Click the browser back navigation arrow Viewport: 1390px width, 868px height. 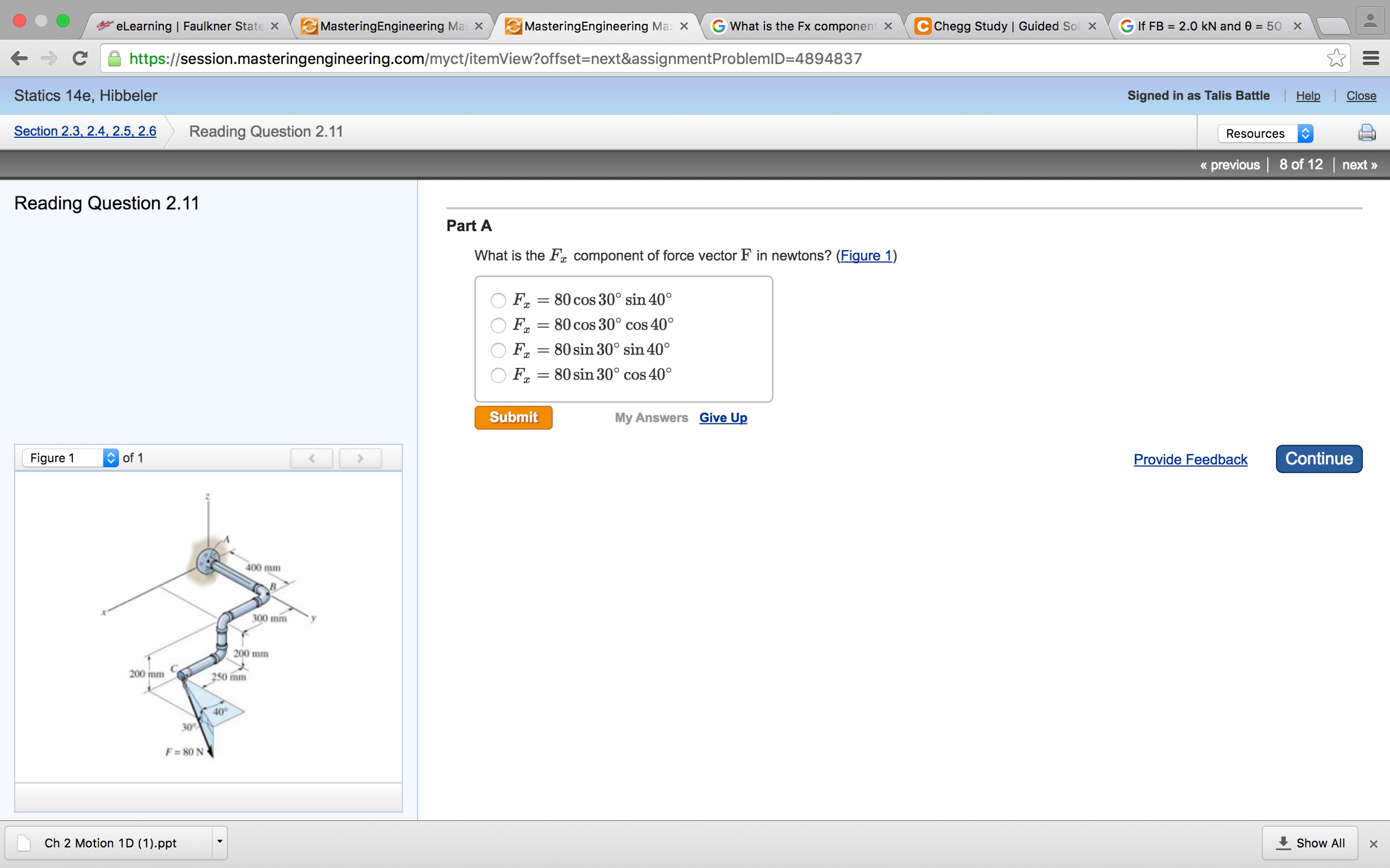pyautogui.click(x=19, y=57)
